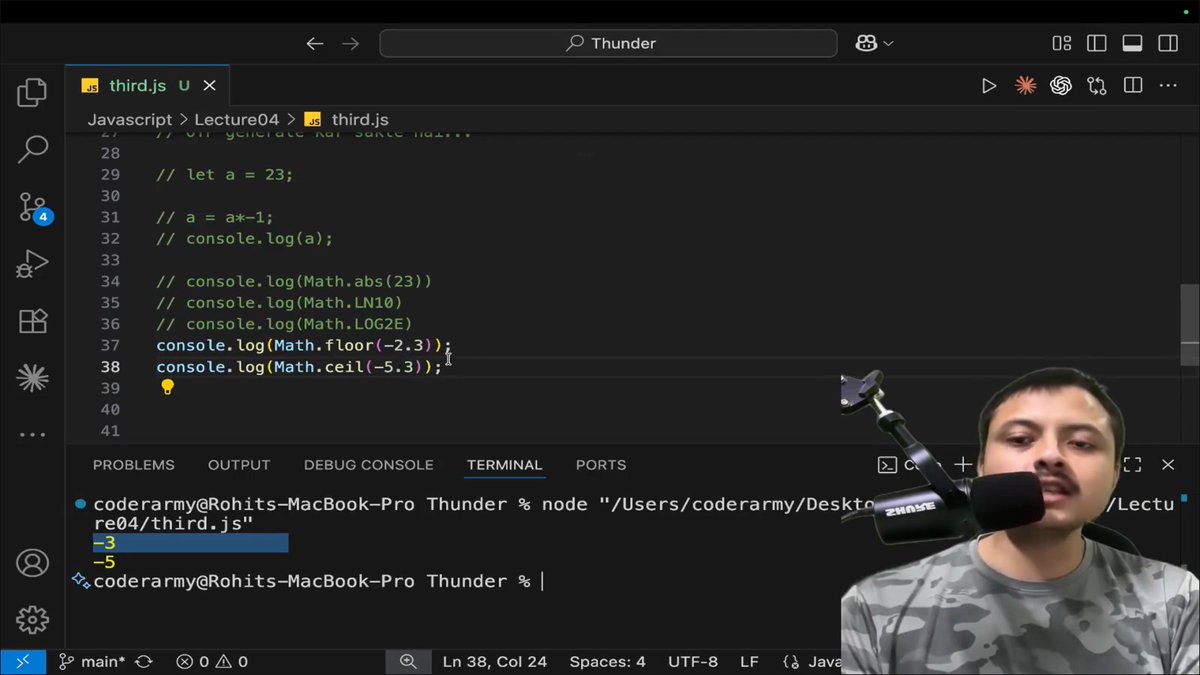The width and height of the screenshot is (1200, 675).
Task: Open remote window button in status bar
Action: pos(22,662)
